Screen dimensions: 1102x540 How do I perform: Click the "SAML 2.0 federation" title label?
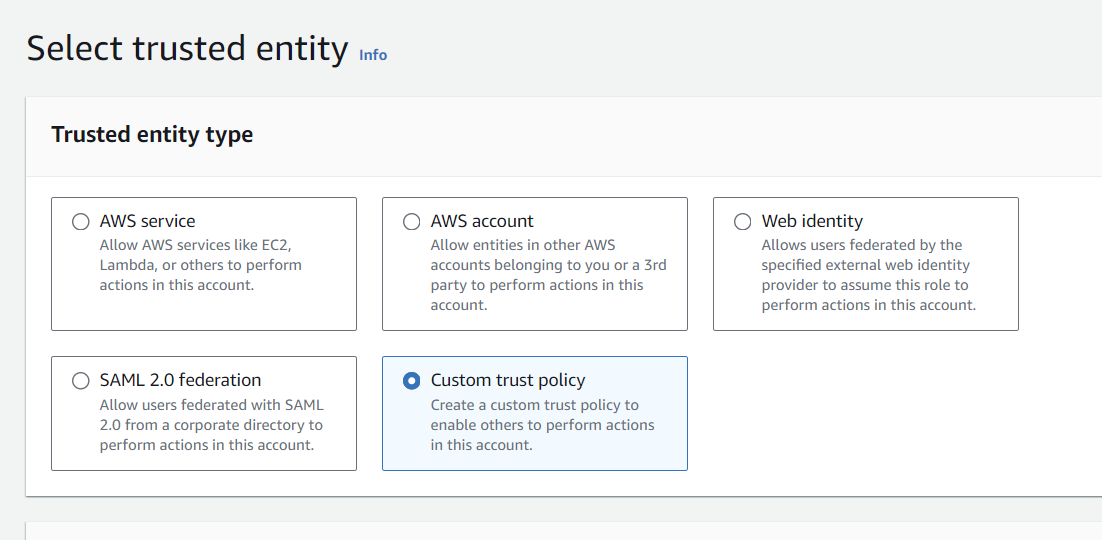tap(181, 380)
